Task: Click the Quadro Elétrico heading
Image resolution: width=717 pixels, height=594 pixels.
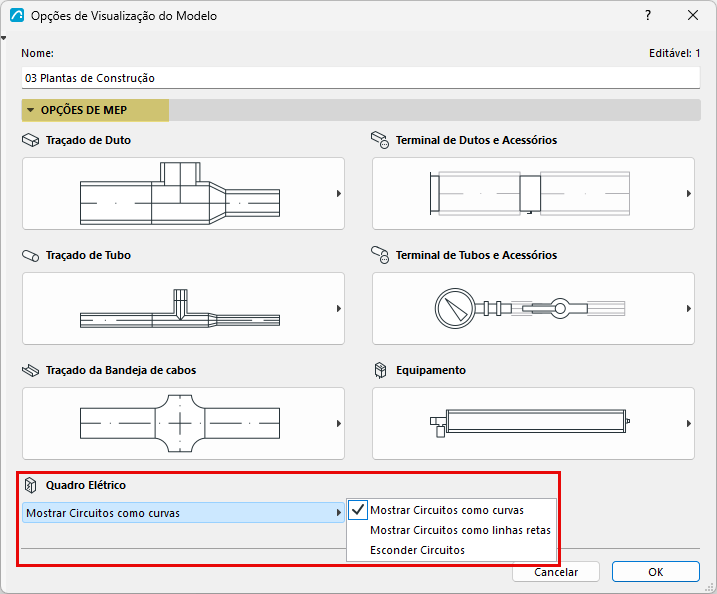Action: click(86, 485)
